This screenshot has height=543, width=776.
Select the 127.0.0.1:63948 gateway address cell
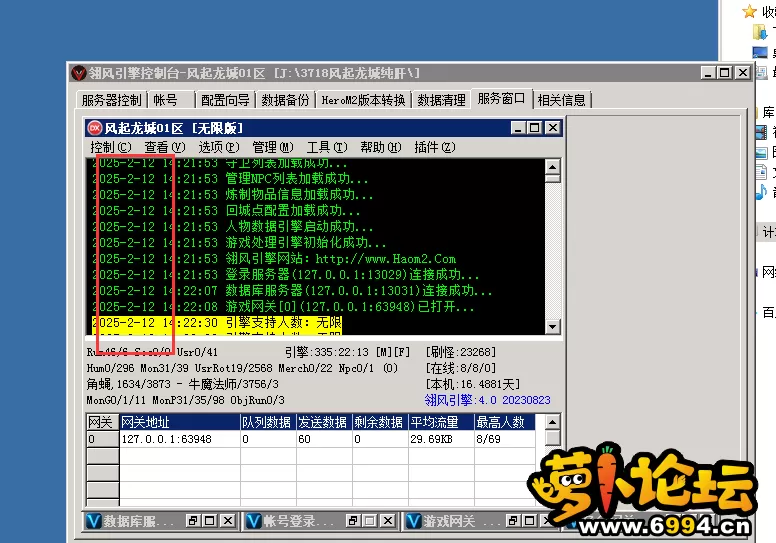(x=180, y=439)
